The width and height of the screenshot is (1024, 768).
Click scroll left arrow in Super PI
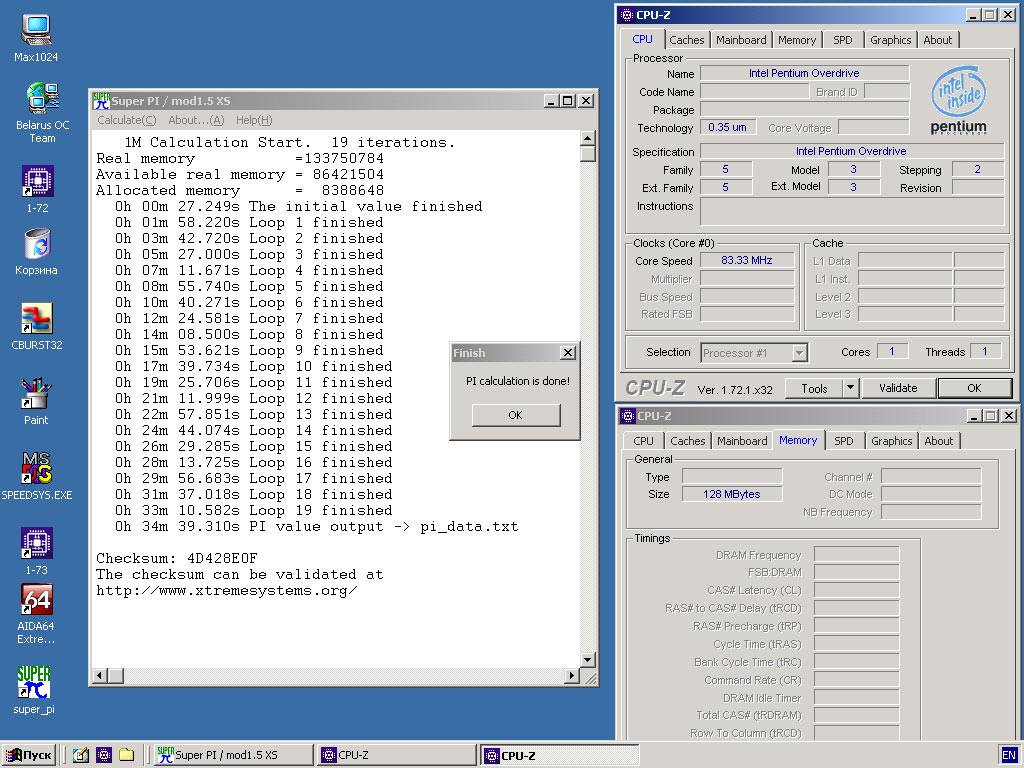[x=101, y=676]
